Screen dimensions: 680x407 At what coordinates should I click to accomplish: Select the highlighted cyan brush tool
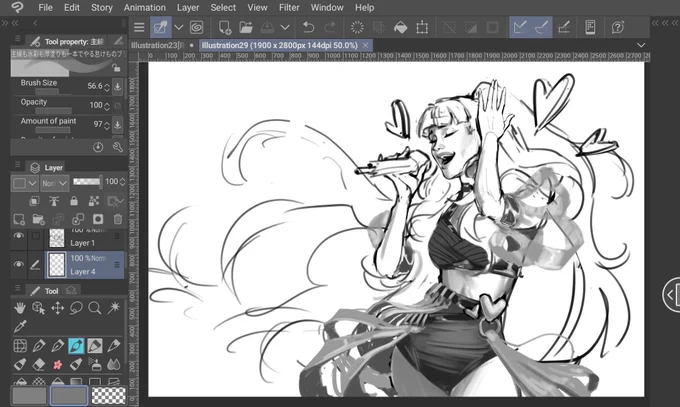(x=76, y=346)
